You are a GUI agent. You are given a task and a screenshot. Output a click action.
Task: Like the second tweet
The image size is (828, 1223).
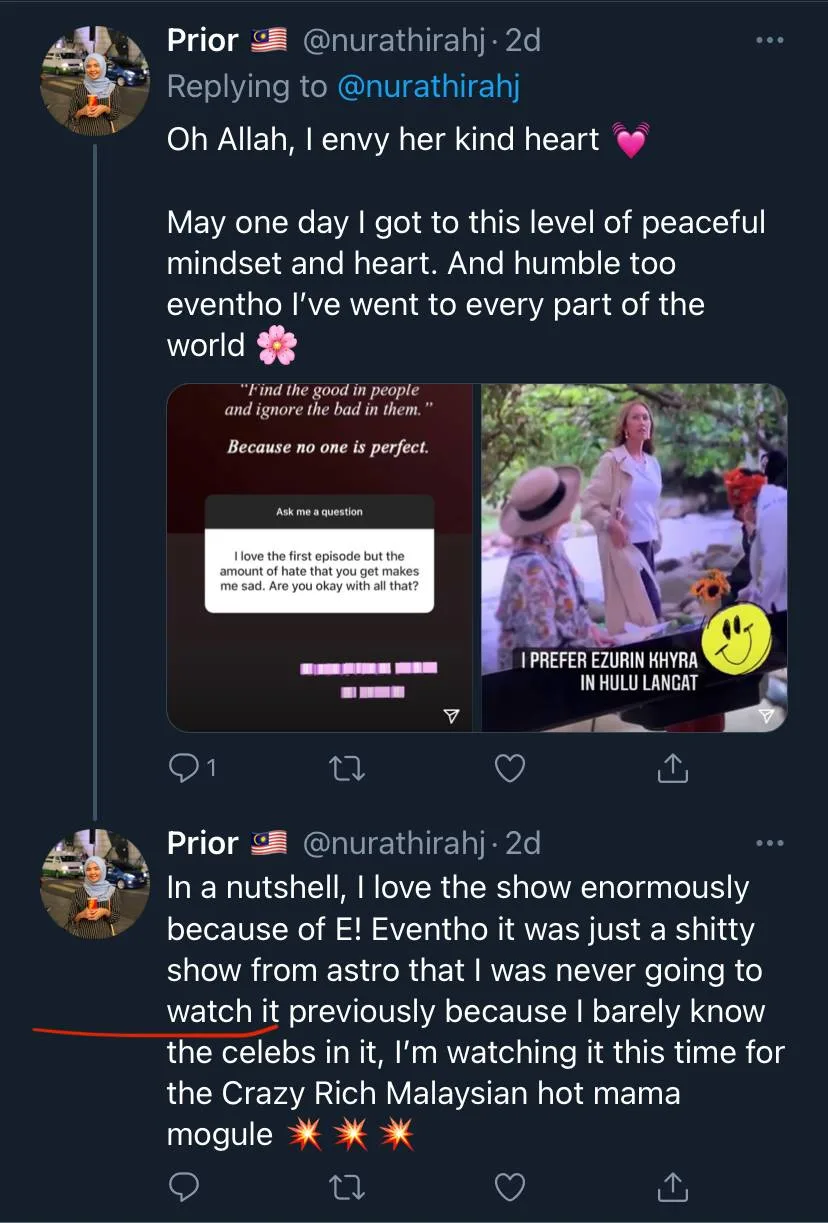[x=510, y=1186]
